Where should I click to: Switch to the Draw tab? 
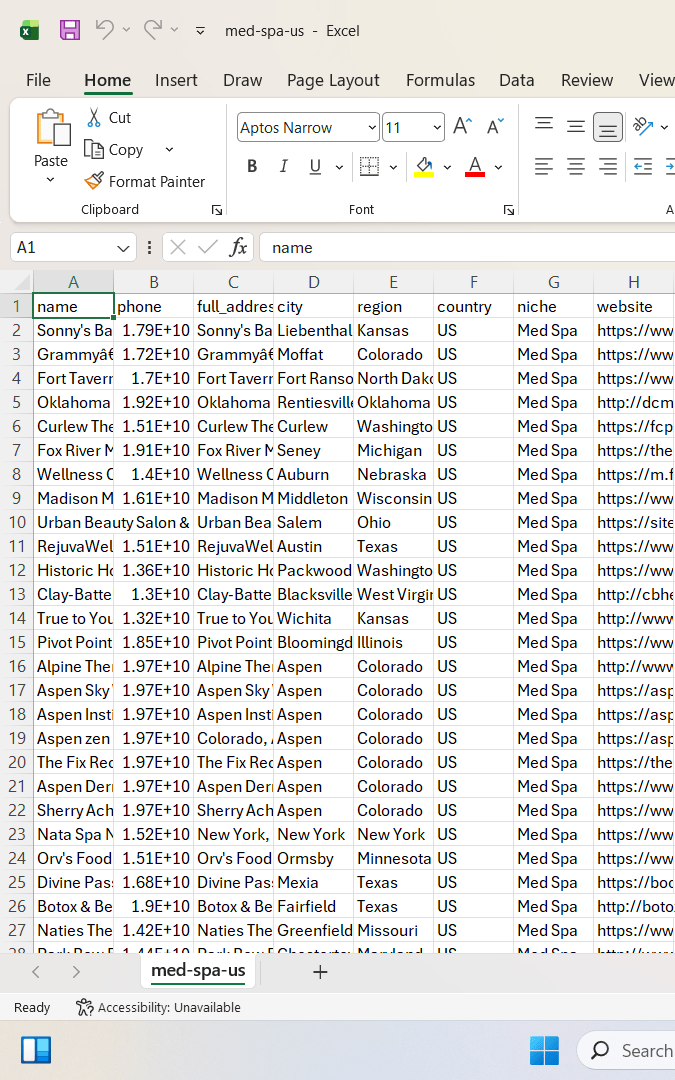point(242,81)
